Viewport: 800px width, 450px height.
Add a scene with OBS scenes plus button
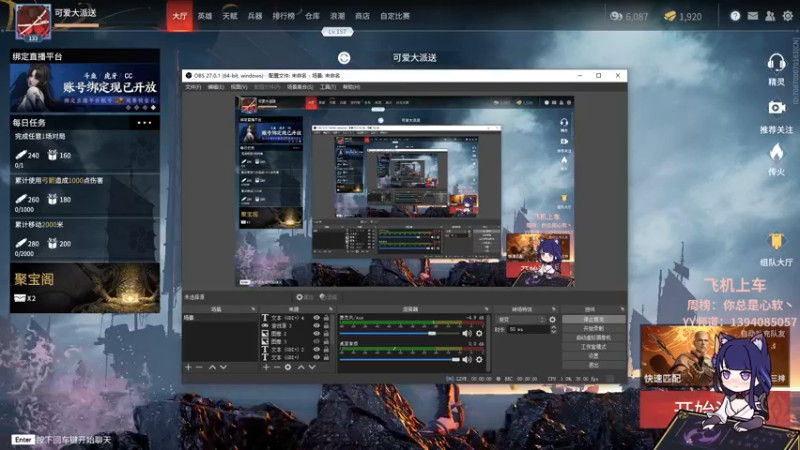point(188,367)
